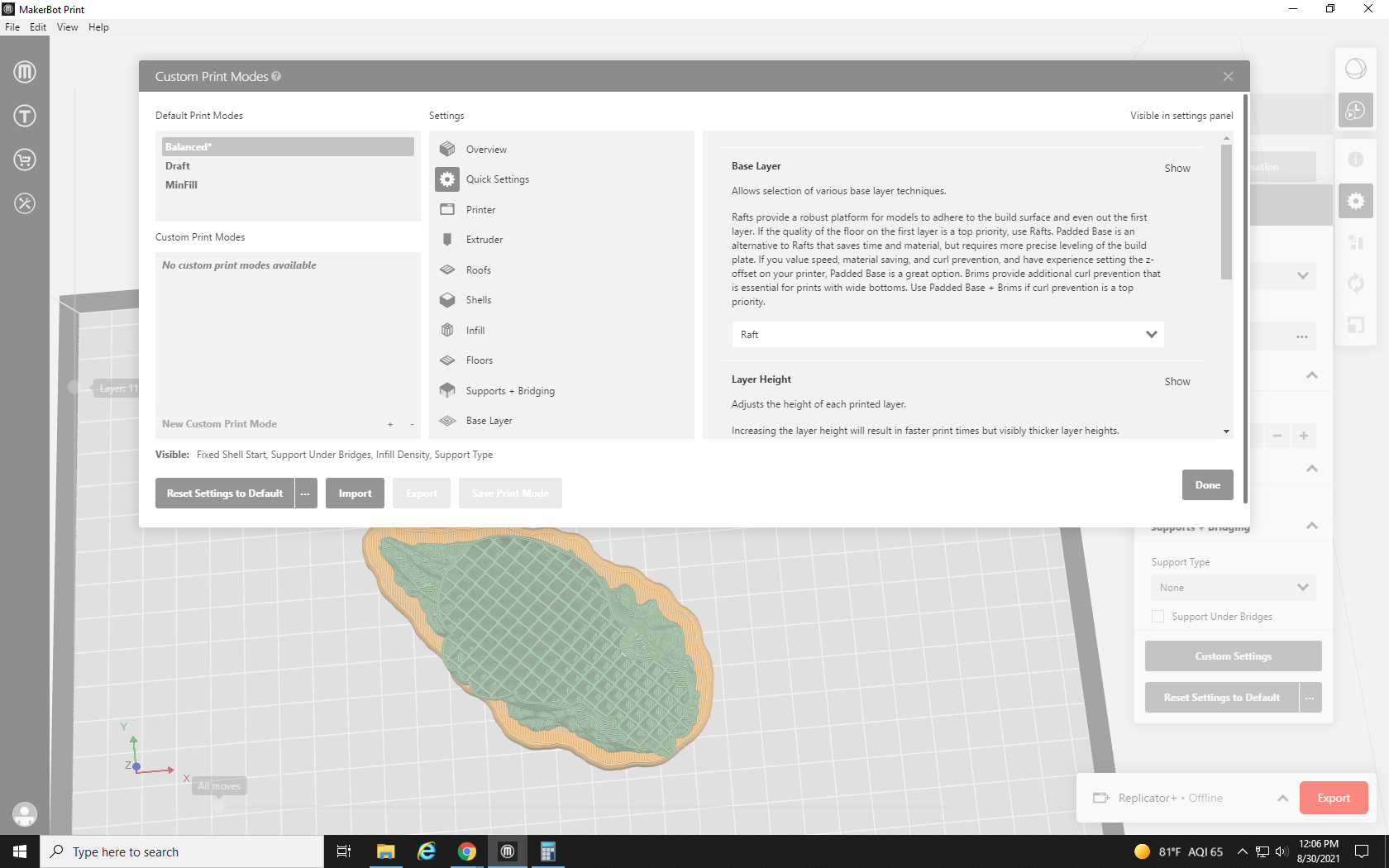Click Custom Settings in the side panel
The height and width of the screenshot is (868, 1389).
tap(1233, 656)
